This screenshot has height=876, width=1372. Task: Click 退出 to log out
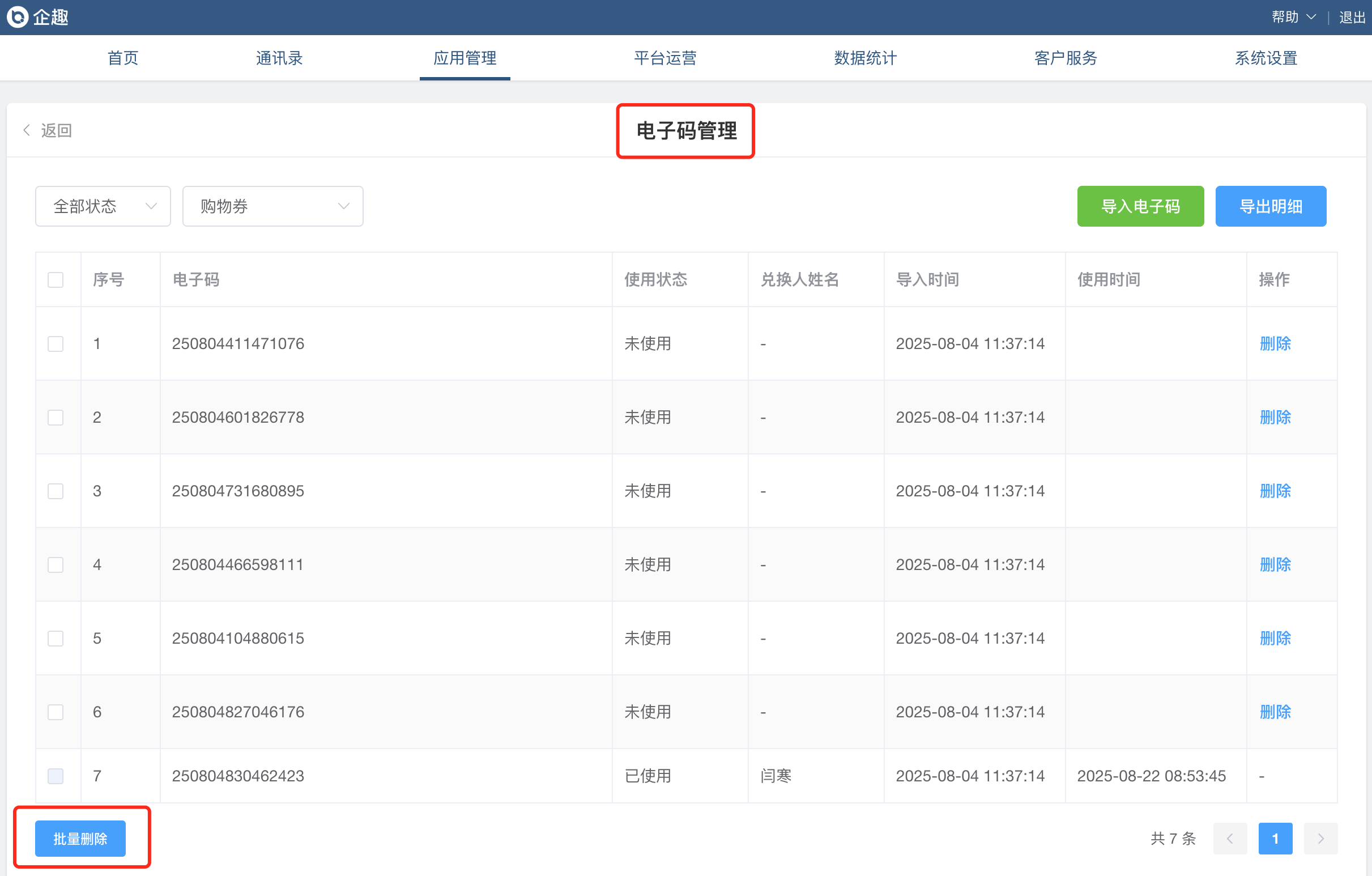[x=1352, y=17]
